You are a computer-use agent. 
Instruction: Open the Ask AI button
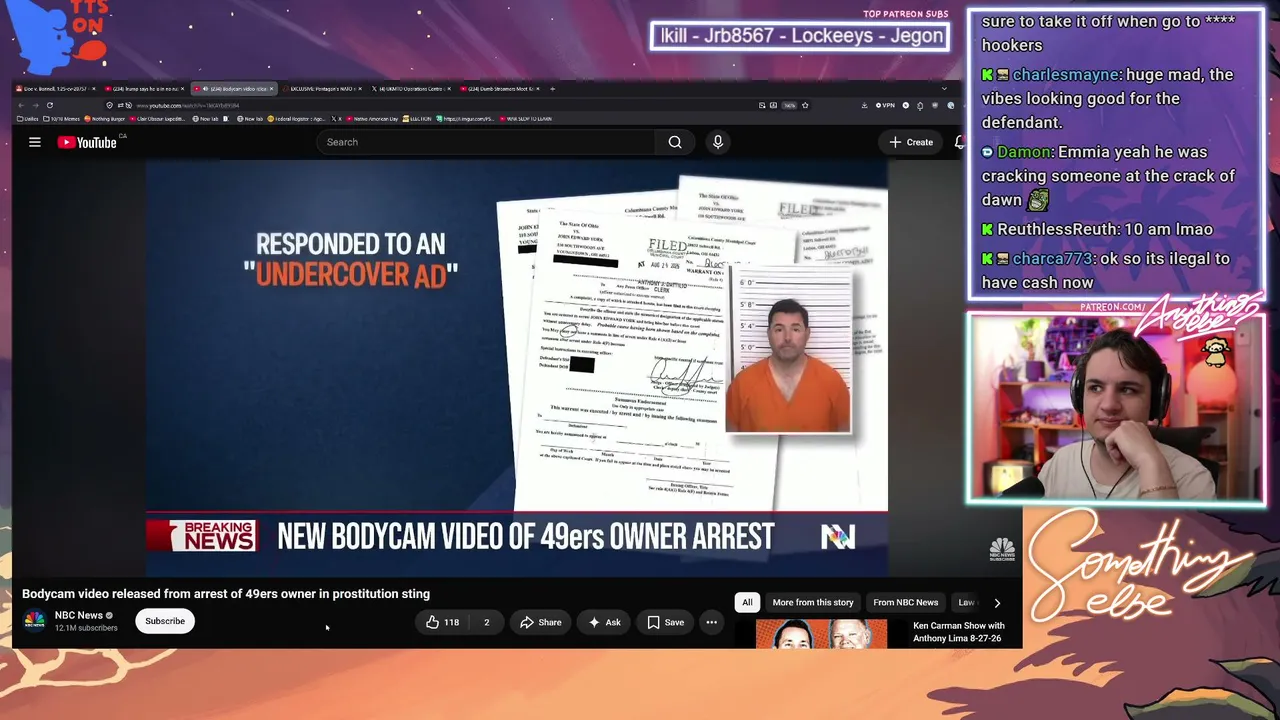(604, 622)
